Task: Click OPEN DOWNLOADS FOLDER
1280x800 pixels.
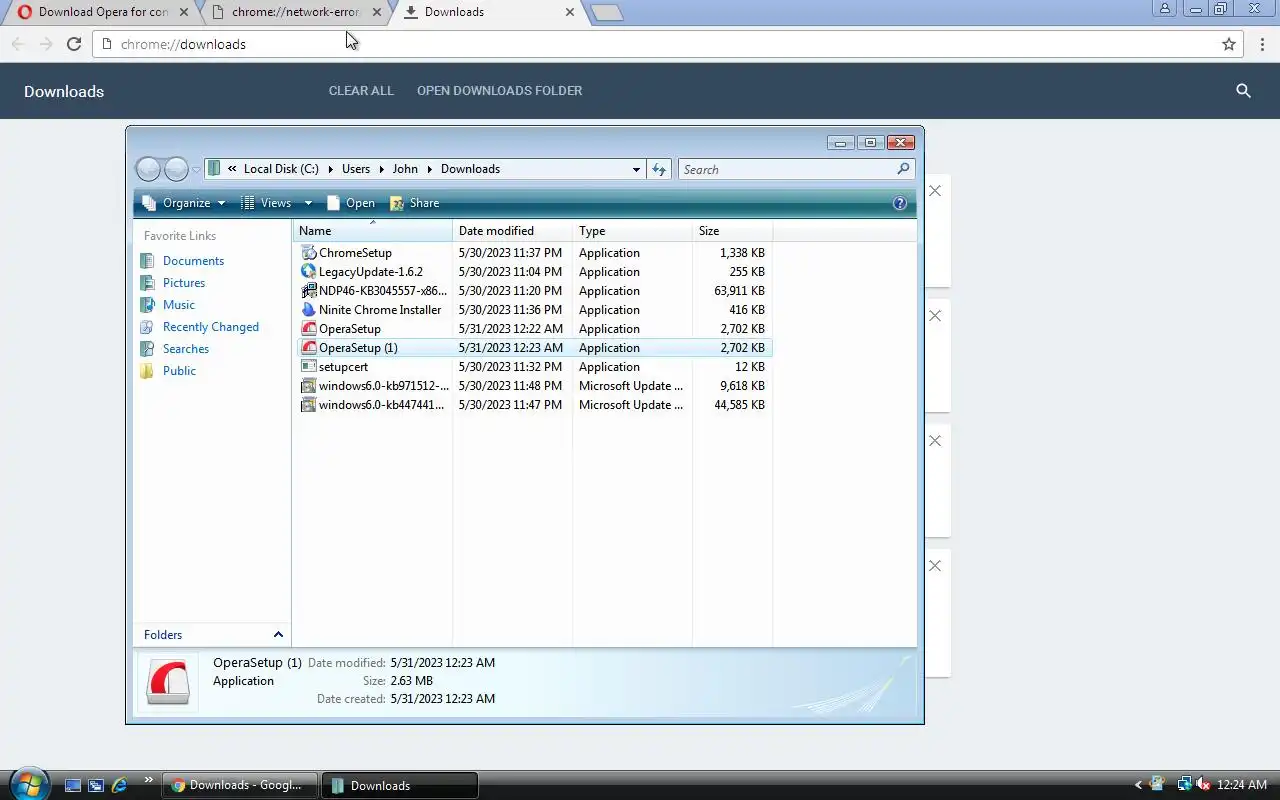Action: (x=499, y=91)
